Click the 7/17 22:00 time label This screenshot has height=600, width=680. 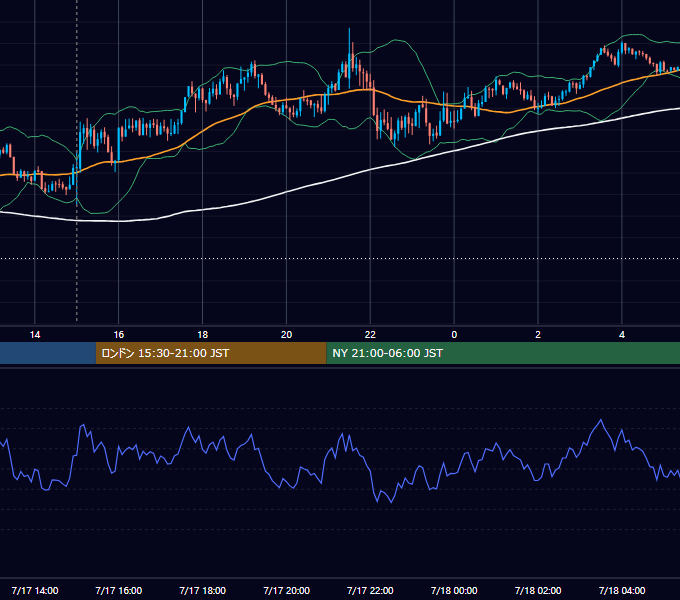[370, 590]
